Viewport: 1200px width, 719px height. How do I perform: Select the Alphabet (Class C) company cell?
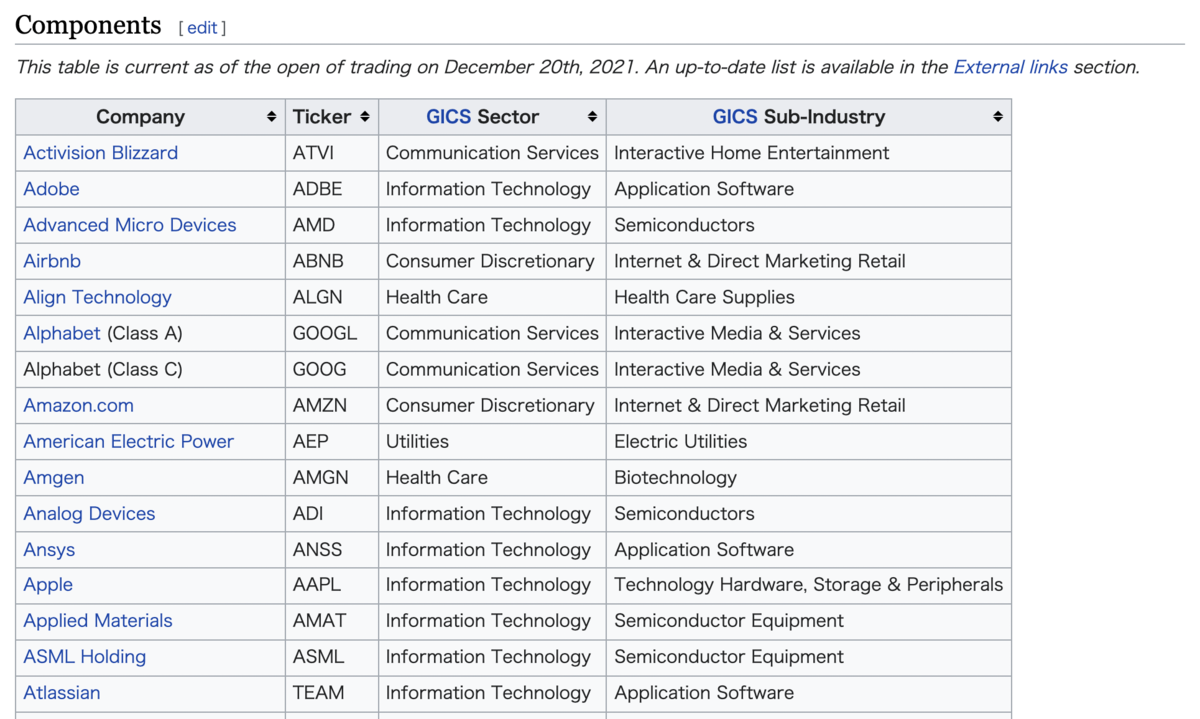150,369
